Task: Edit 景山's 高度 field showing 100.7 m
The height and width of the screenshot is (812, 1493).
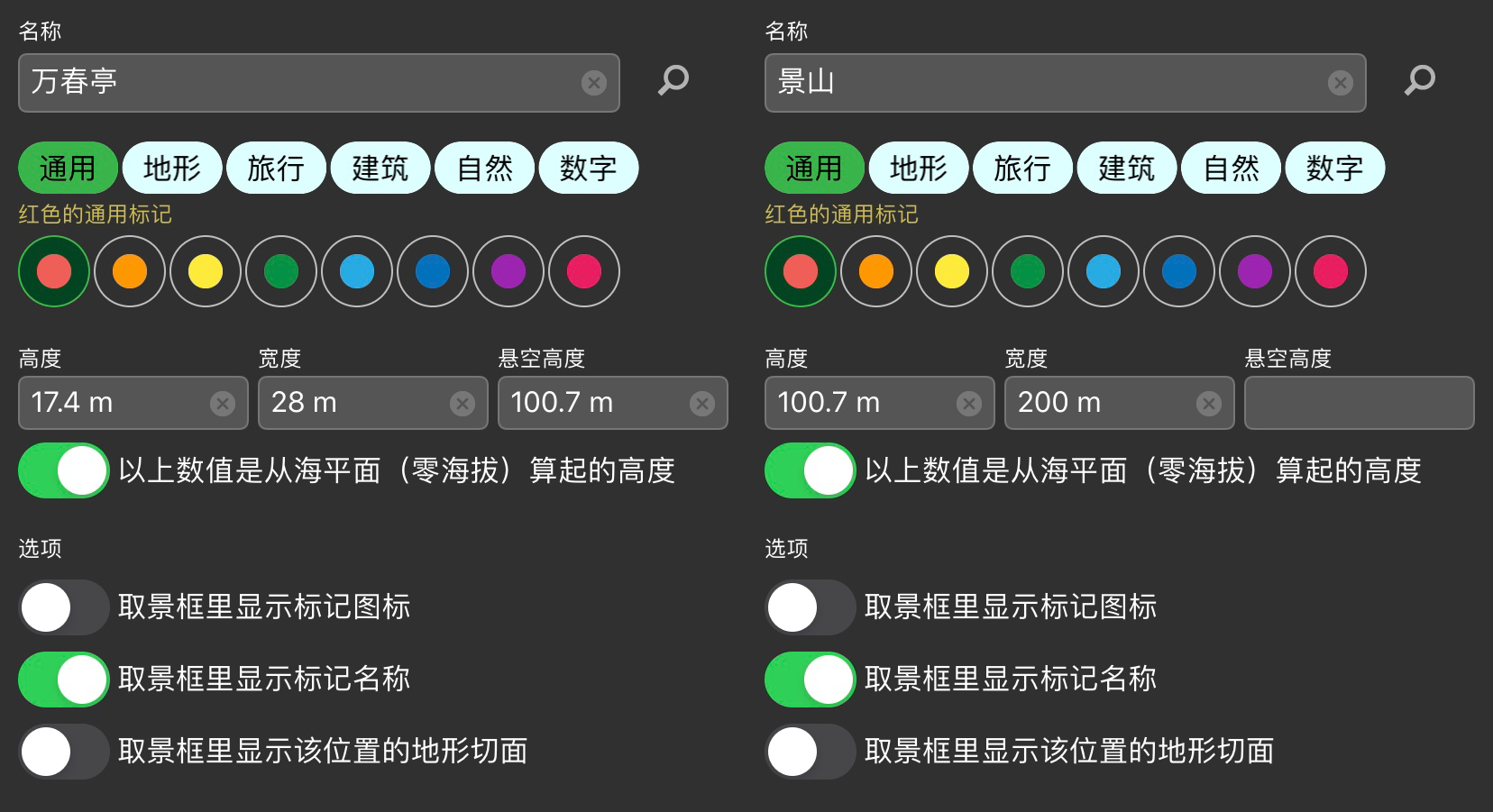Action: 880,403
